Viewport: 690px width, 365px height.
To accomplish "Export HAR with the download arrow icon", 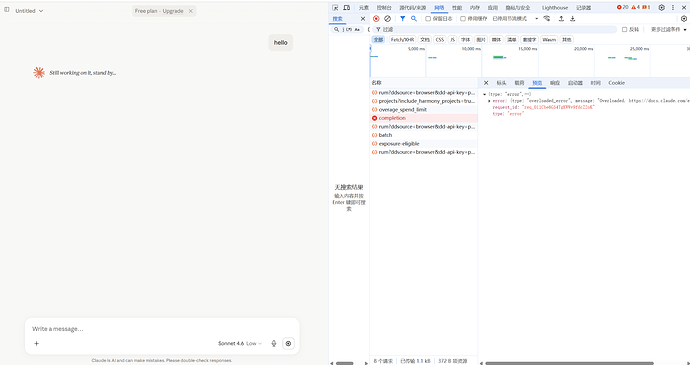I will [x=573, y=18].
